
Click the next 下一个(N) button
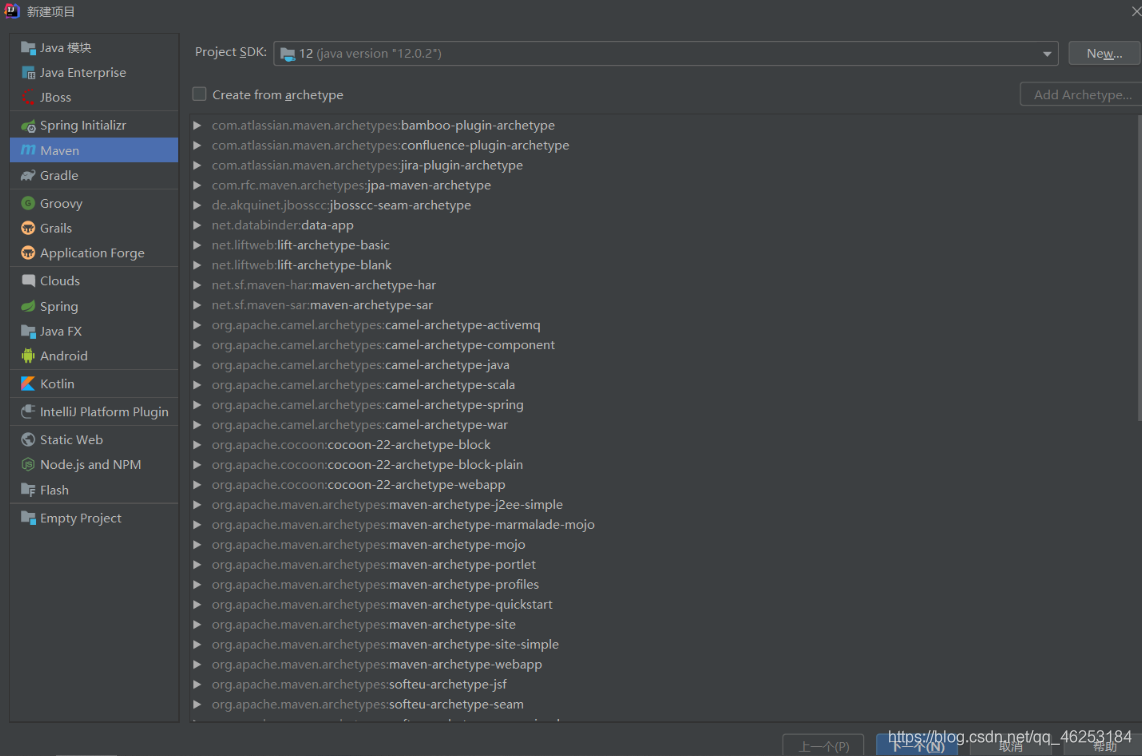tap(917, 746)
